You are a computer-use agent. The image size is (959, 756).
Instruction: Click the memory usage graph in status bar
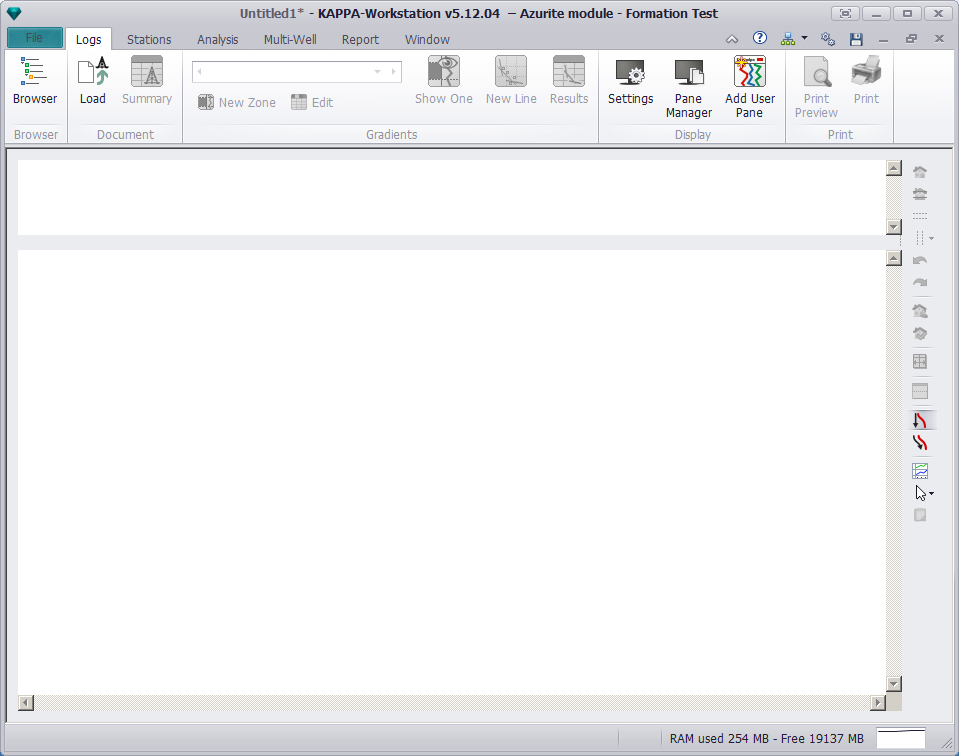pos(901,738)
